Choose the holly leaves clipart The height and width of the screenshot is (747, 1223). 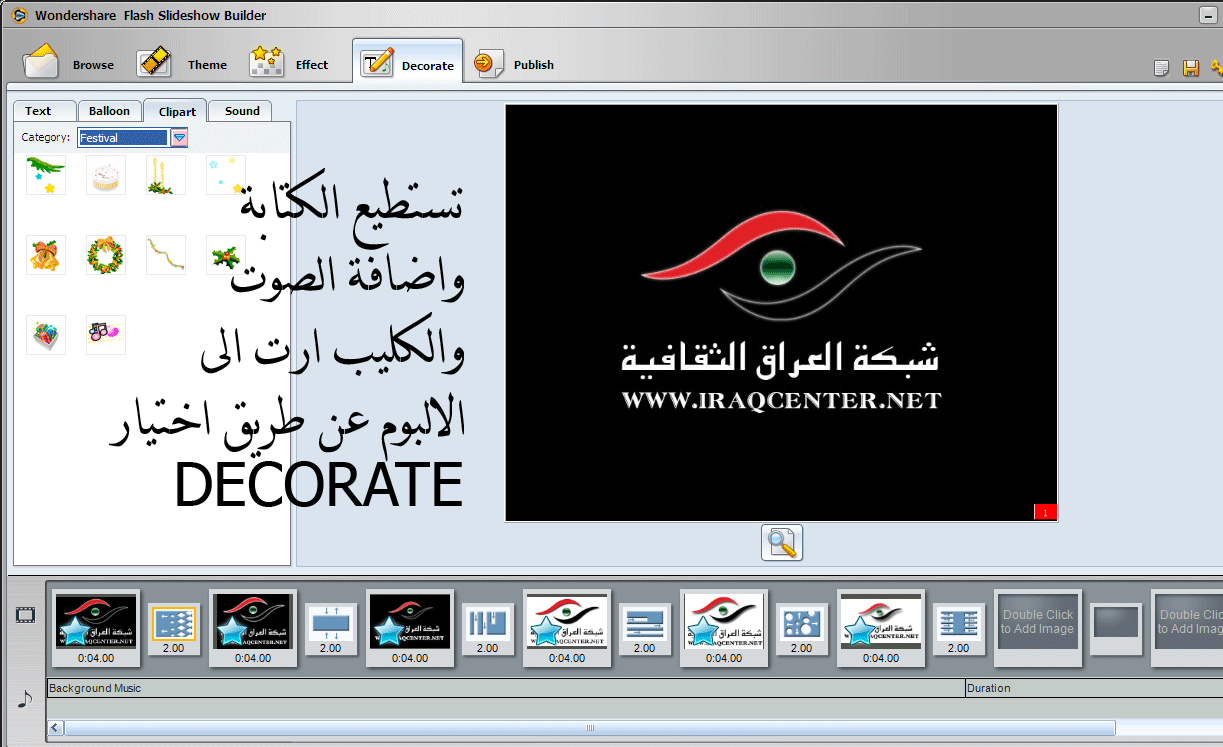click(226, 254)
